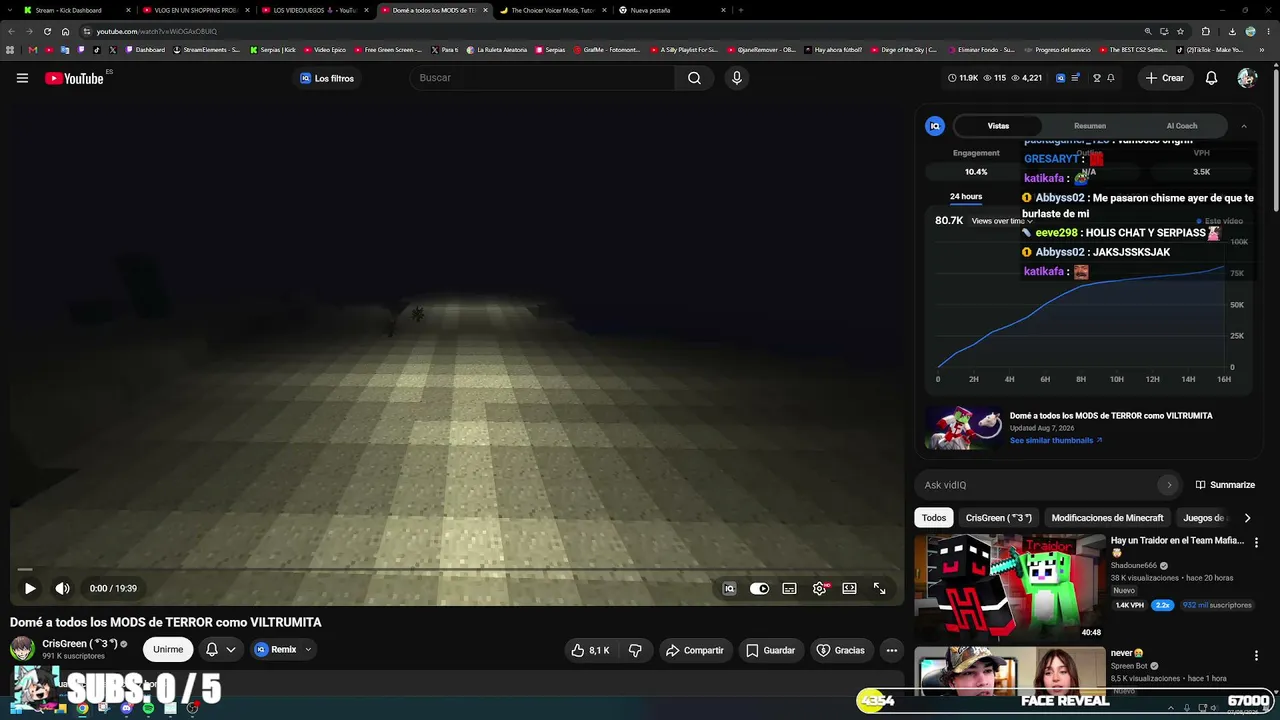Open See similar thumbnails link
1280x720 pixels.
[x=1056, y=440]
